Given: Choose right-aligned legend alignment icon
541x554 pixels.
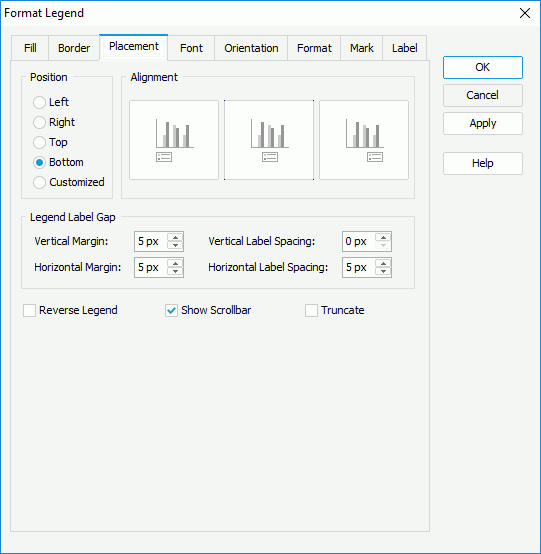Looking at the screenshot, I should coord(364,140).
